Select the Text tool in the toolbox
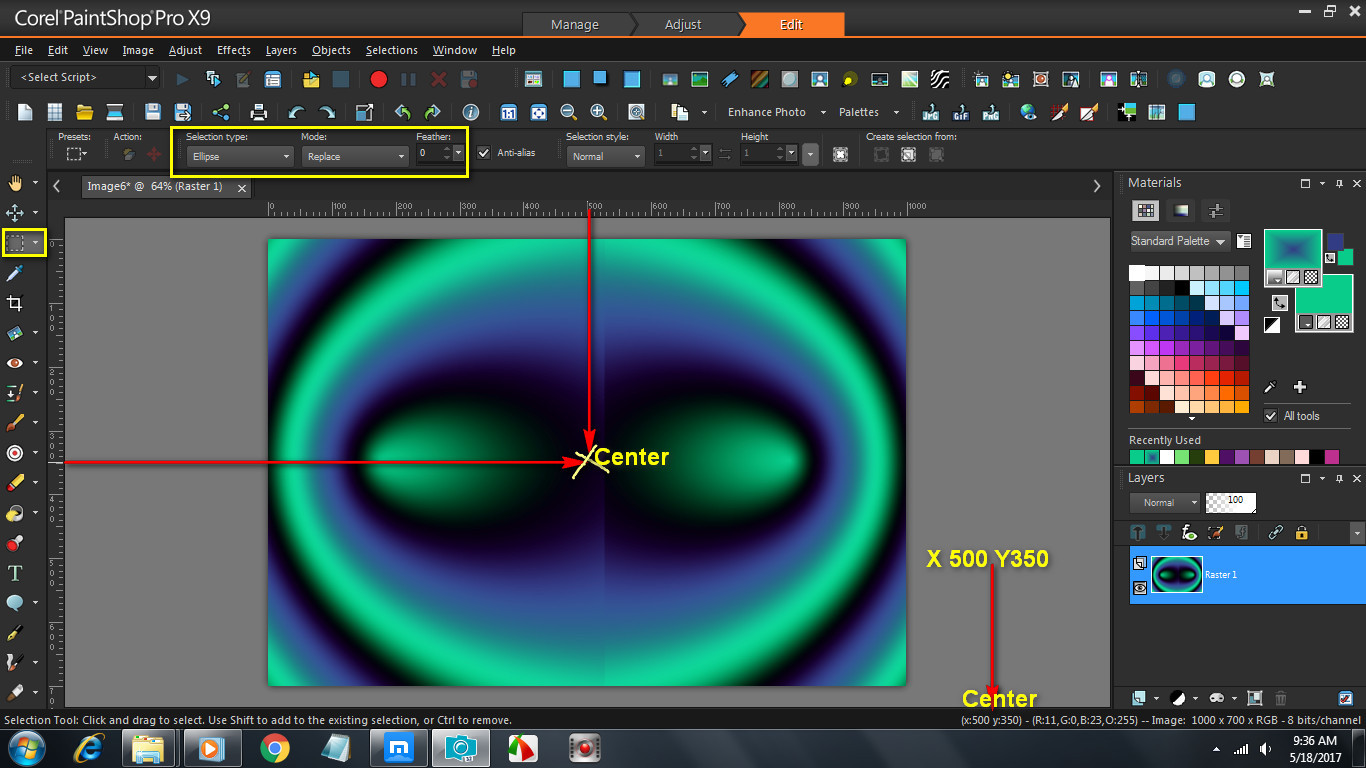Screen dimensions: 1366x768 15,573
